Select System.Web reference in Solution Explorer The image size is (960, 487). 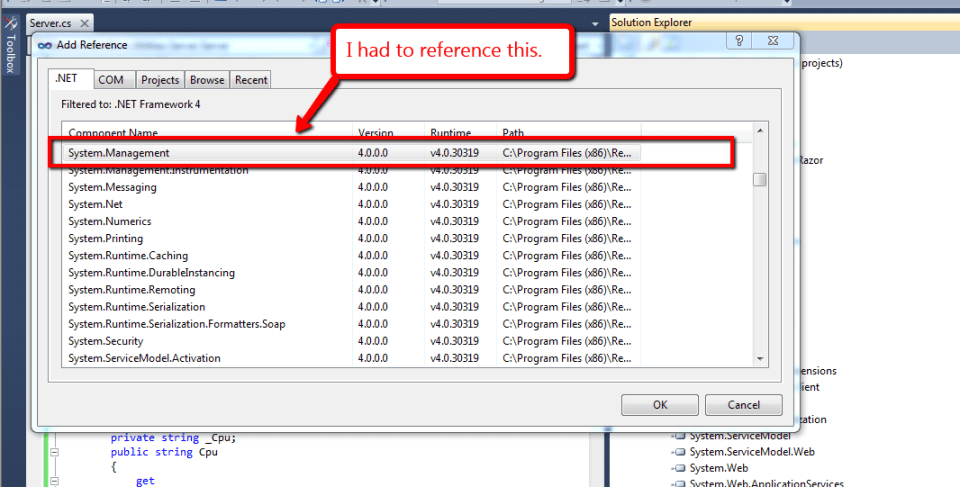pos(719,469)
